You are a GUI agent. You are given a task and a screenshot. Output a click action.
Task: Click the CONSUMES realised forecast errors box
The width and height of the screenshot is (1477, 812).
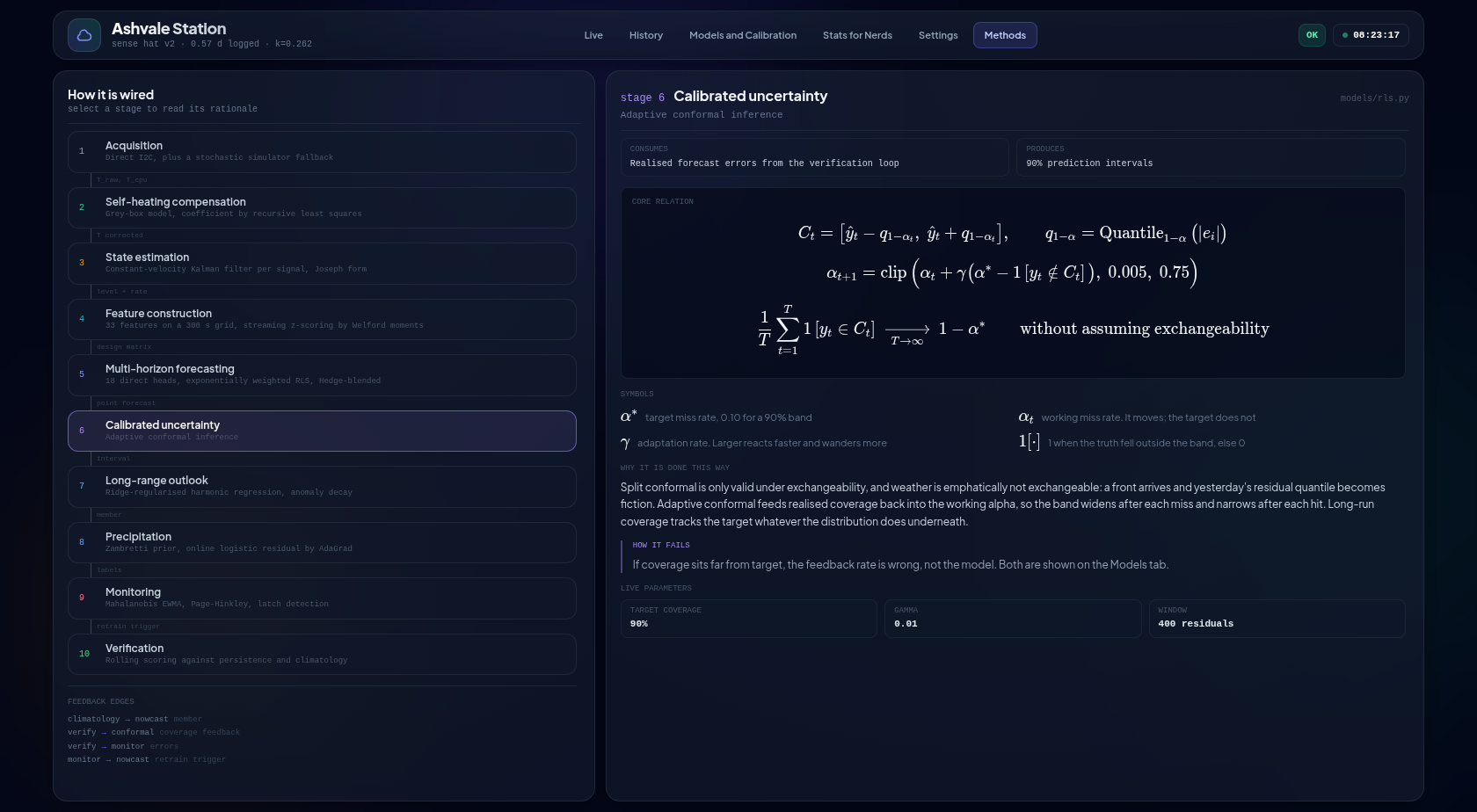point(814,157)
